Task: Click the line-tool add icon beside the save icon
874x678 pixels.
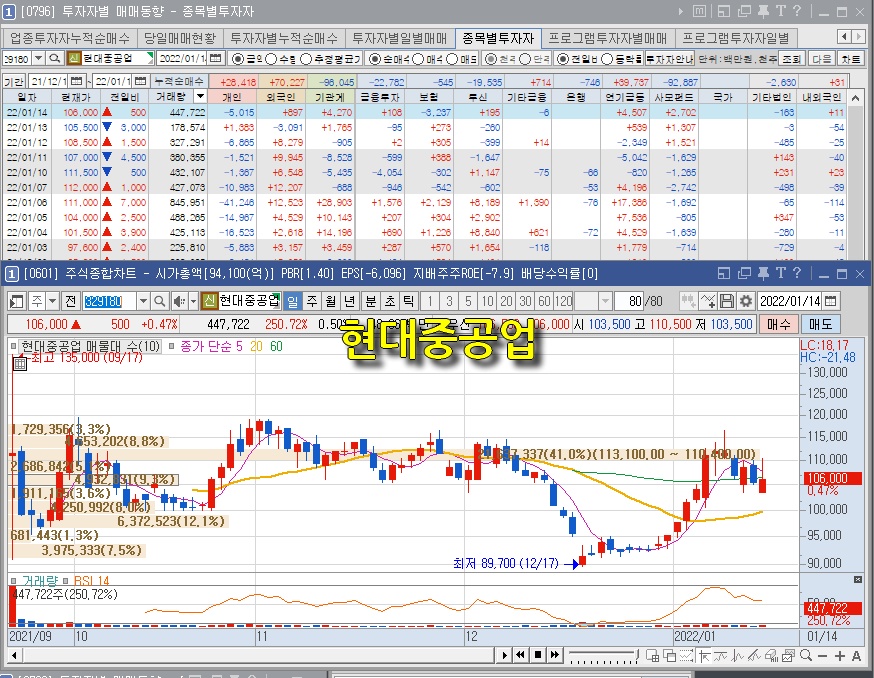Action: pyautogui.click(x=708, y=301)
